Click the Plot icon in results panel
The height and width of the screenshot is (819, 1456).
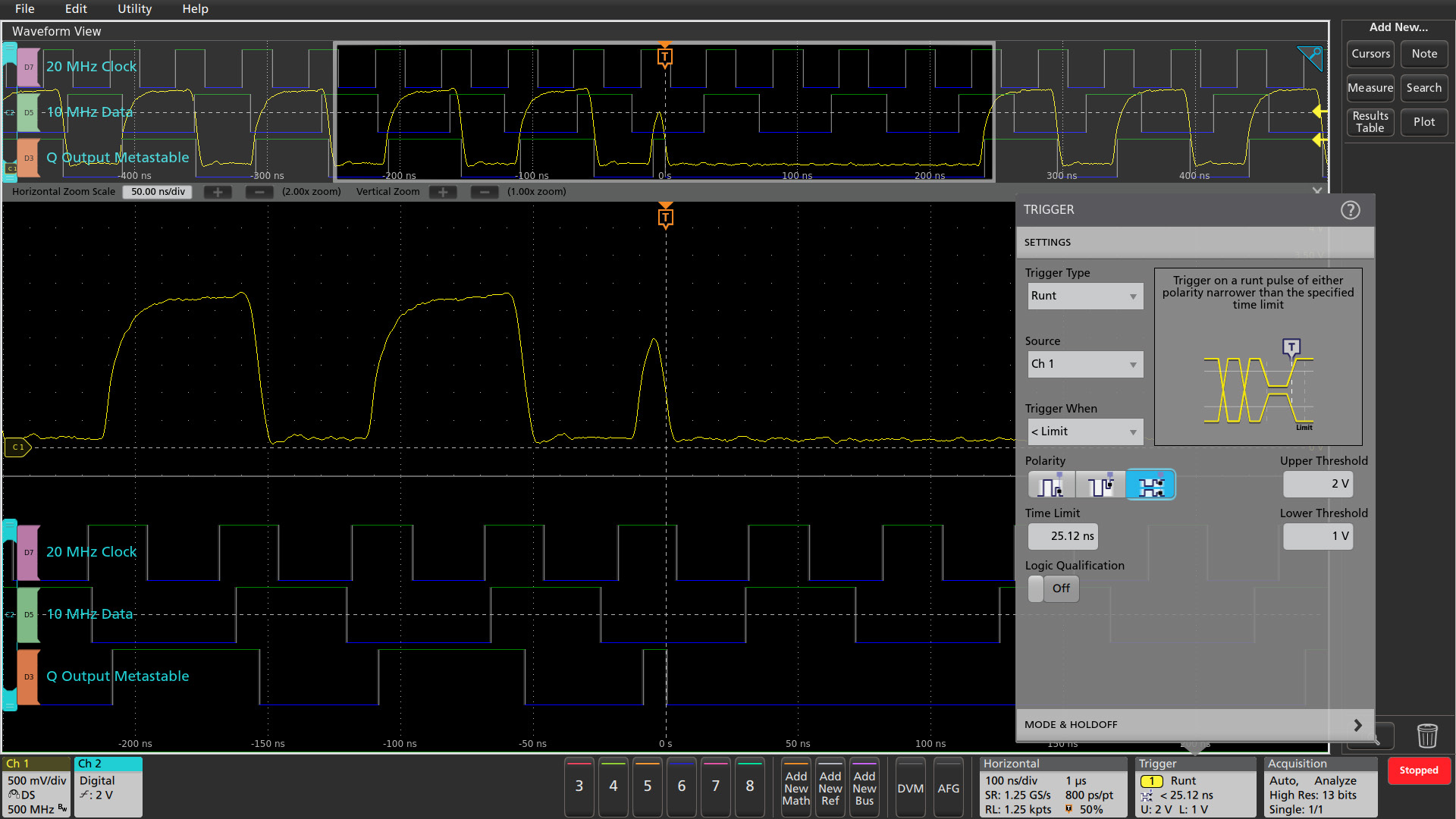pyautogui.click(x=1423, y=121)
